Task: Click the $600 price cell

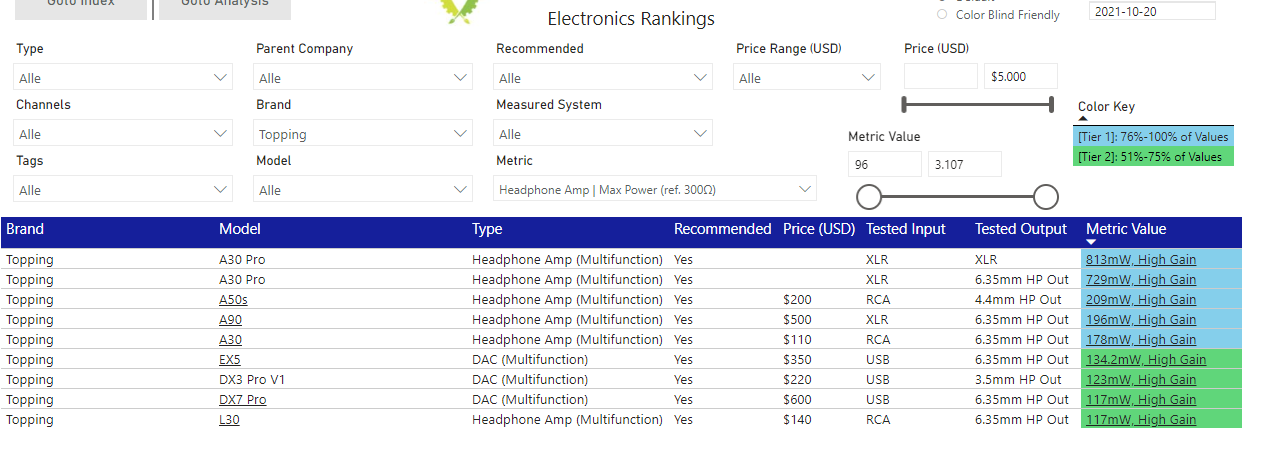Action: click(x=798, y=400)
